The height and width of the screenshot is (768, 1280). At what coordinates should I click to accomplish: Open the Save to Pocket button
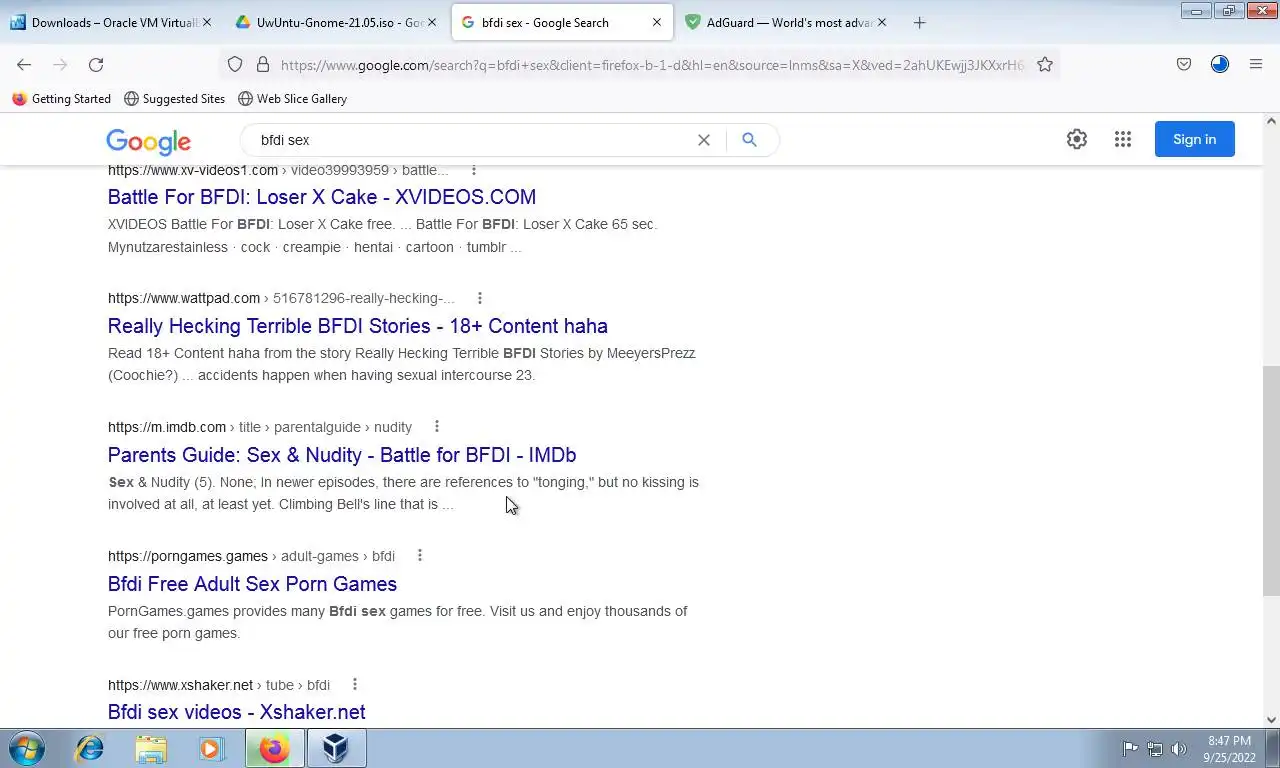[1184, 64]
